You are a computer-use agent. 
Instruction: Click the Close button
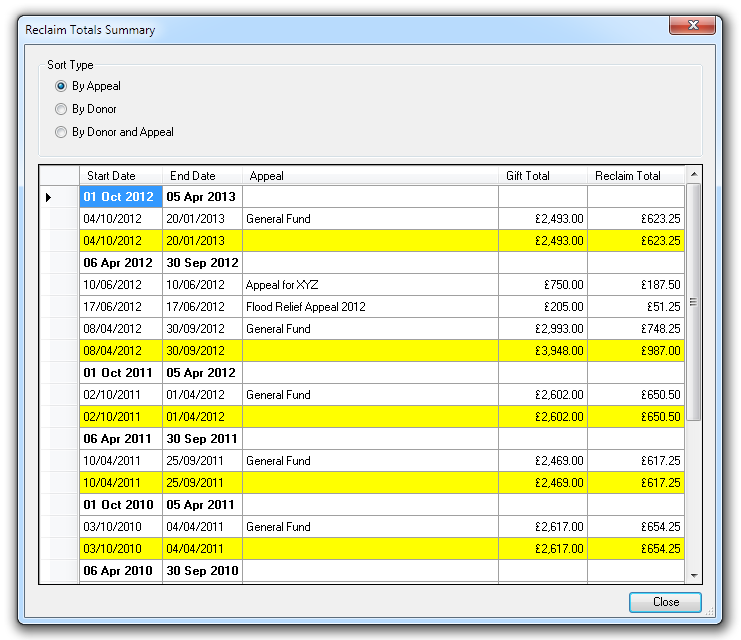665,602
